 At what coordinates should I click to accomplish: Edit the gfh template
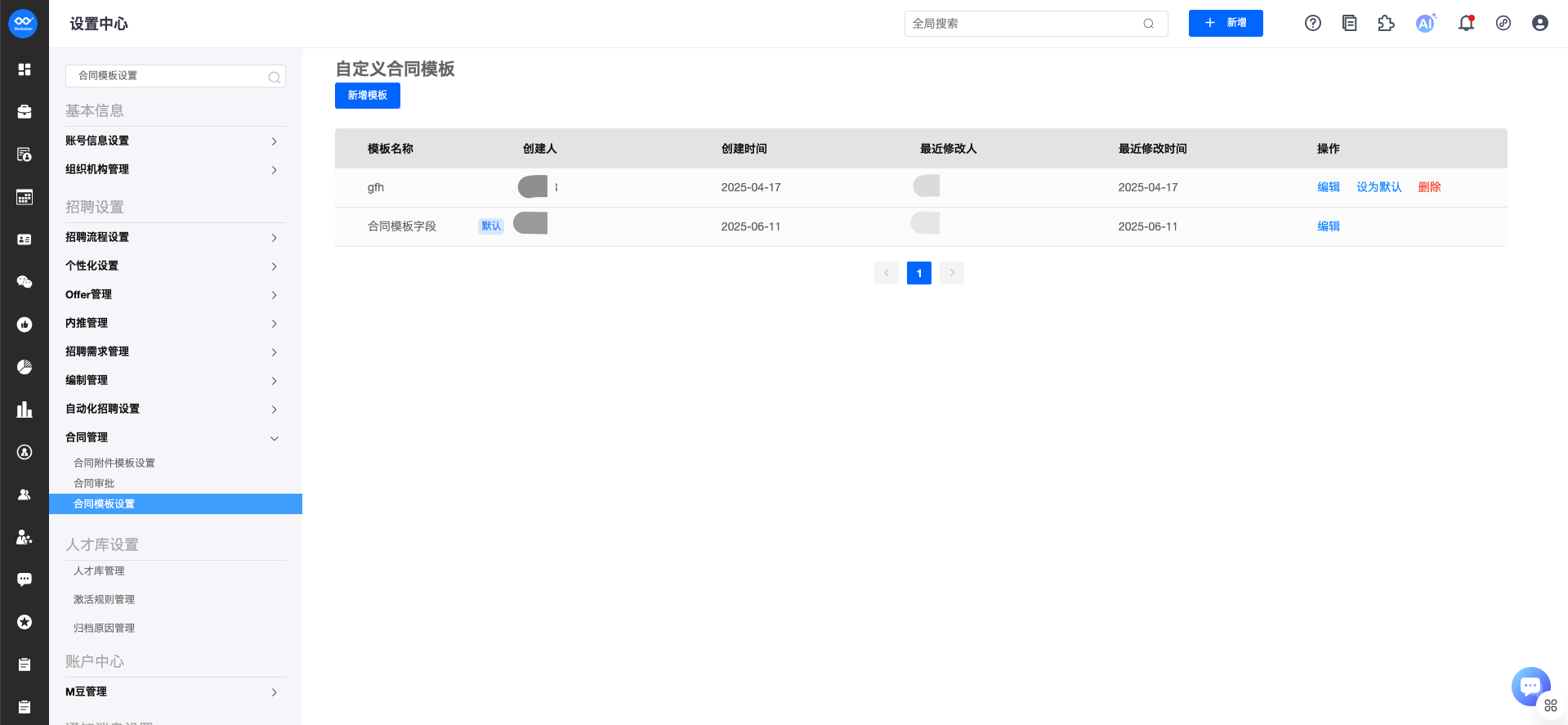tap(1329, 187)
